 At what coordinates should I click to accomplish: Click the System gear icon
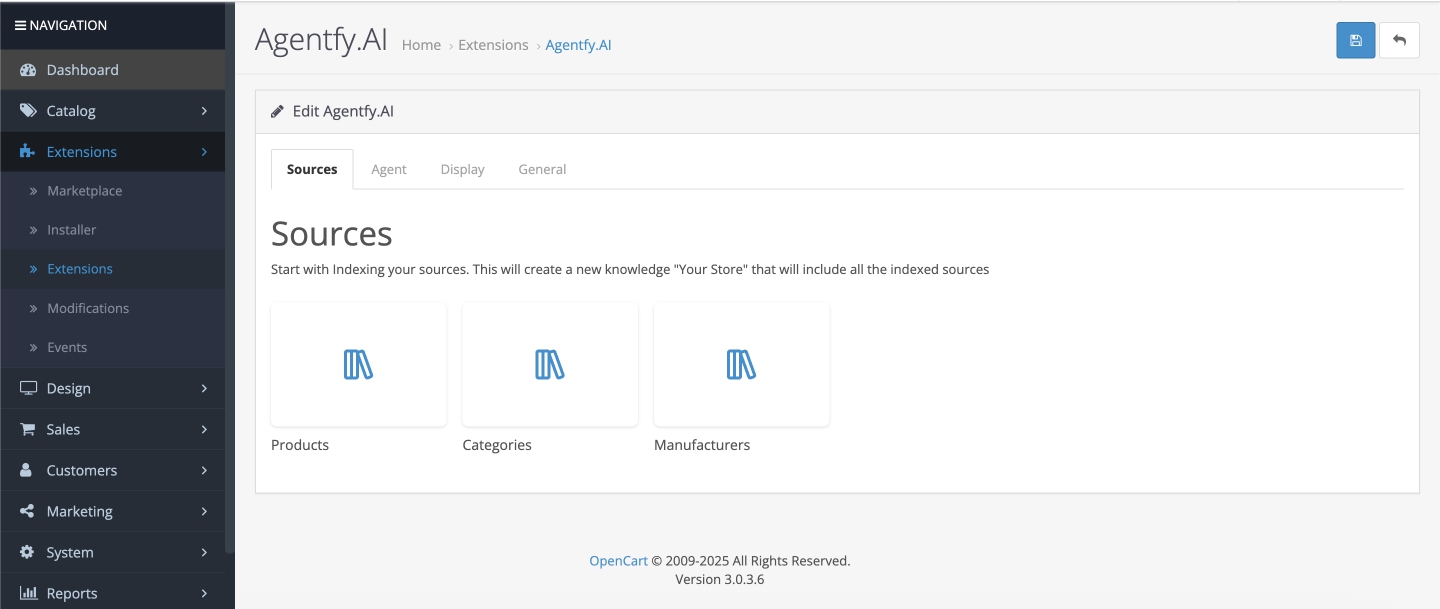point(28,552)
